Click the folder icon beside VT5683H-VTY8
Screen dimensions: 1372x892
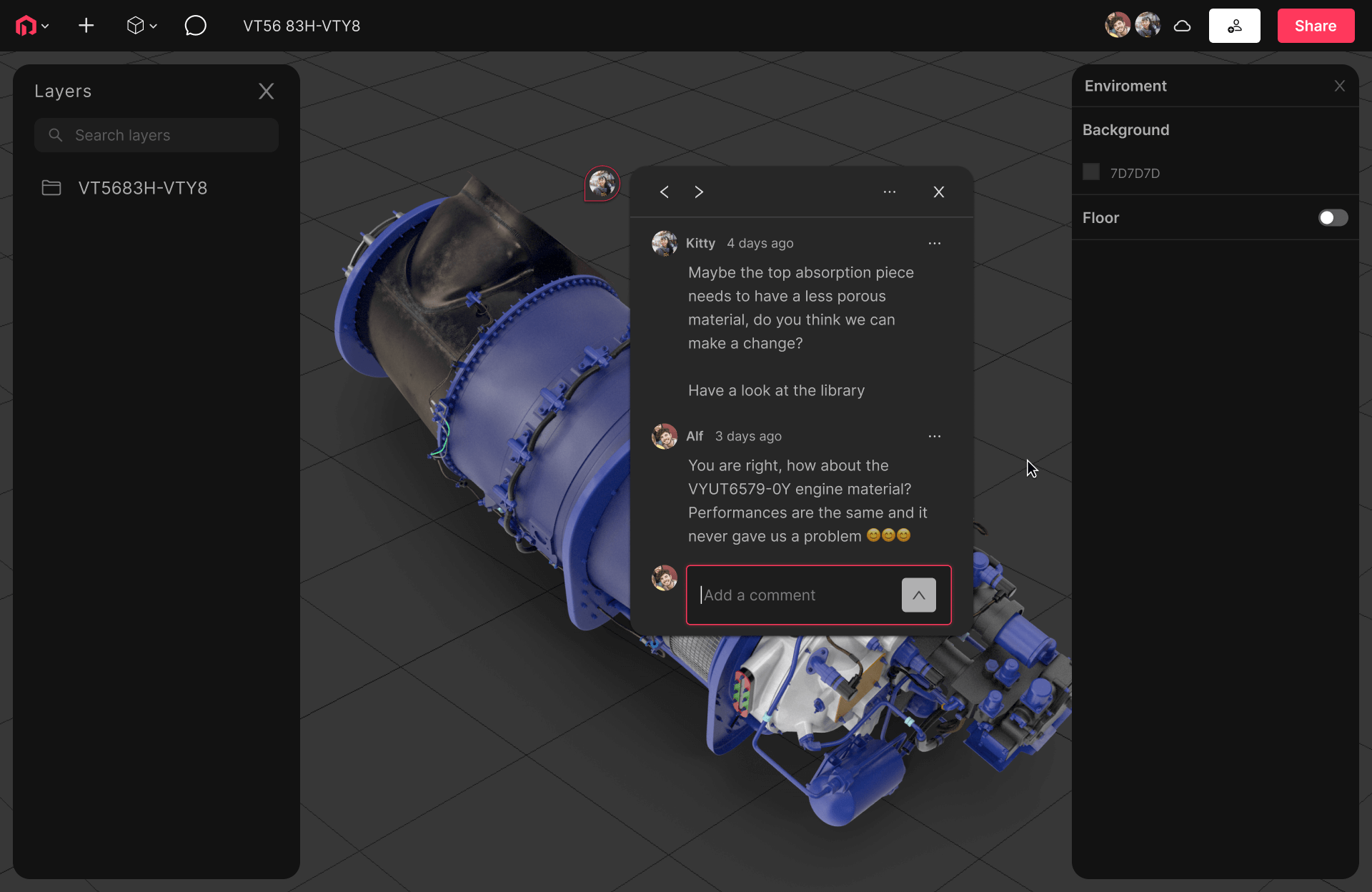[x=51, y=188]
